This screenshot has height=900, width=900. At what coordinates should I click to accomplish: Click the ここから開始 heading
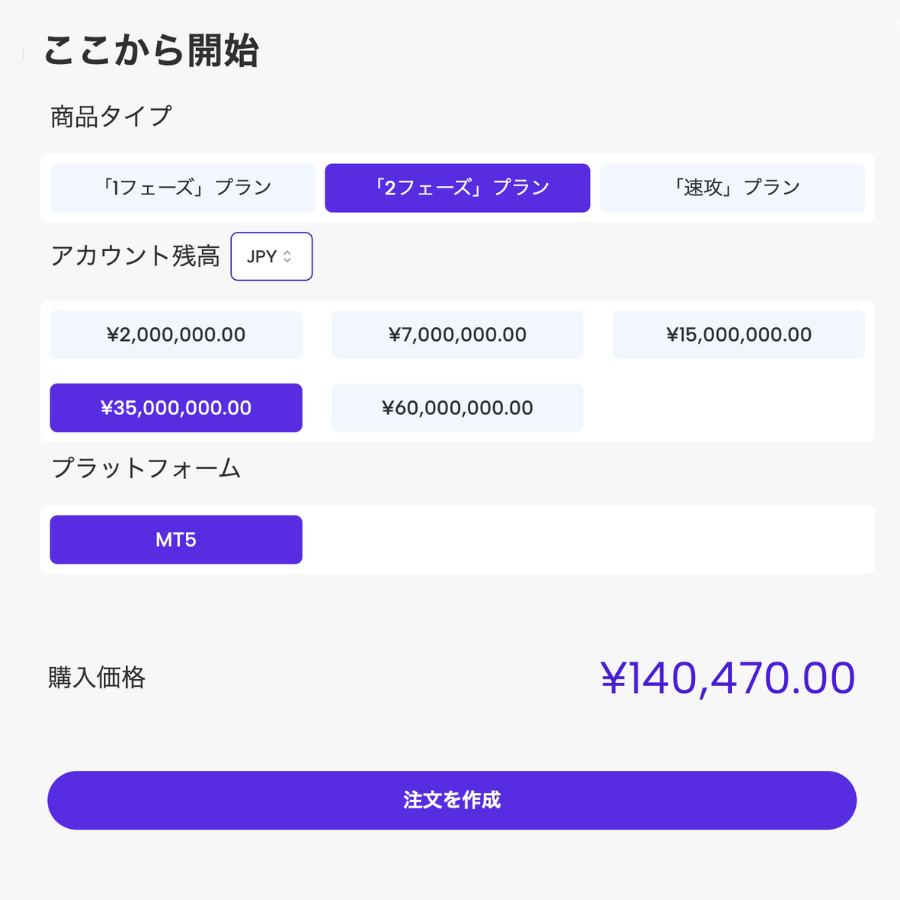coord(151,51)
